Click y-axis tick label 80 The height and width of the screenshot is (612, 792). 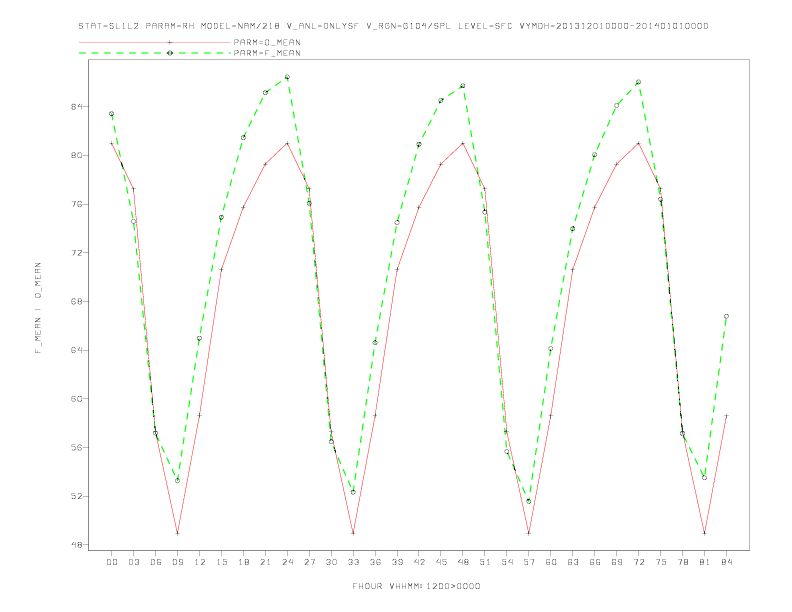pyautogui.click(x=77, y=155)
